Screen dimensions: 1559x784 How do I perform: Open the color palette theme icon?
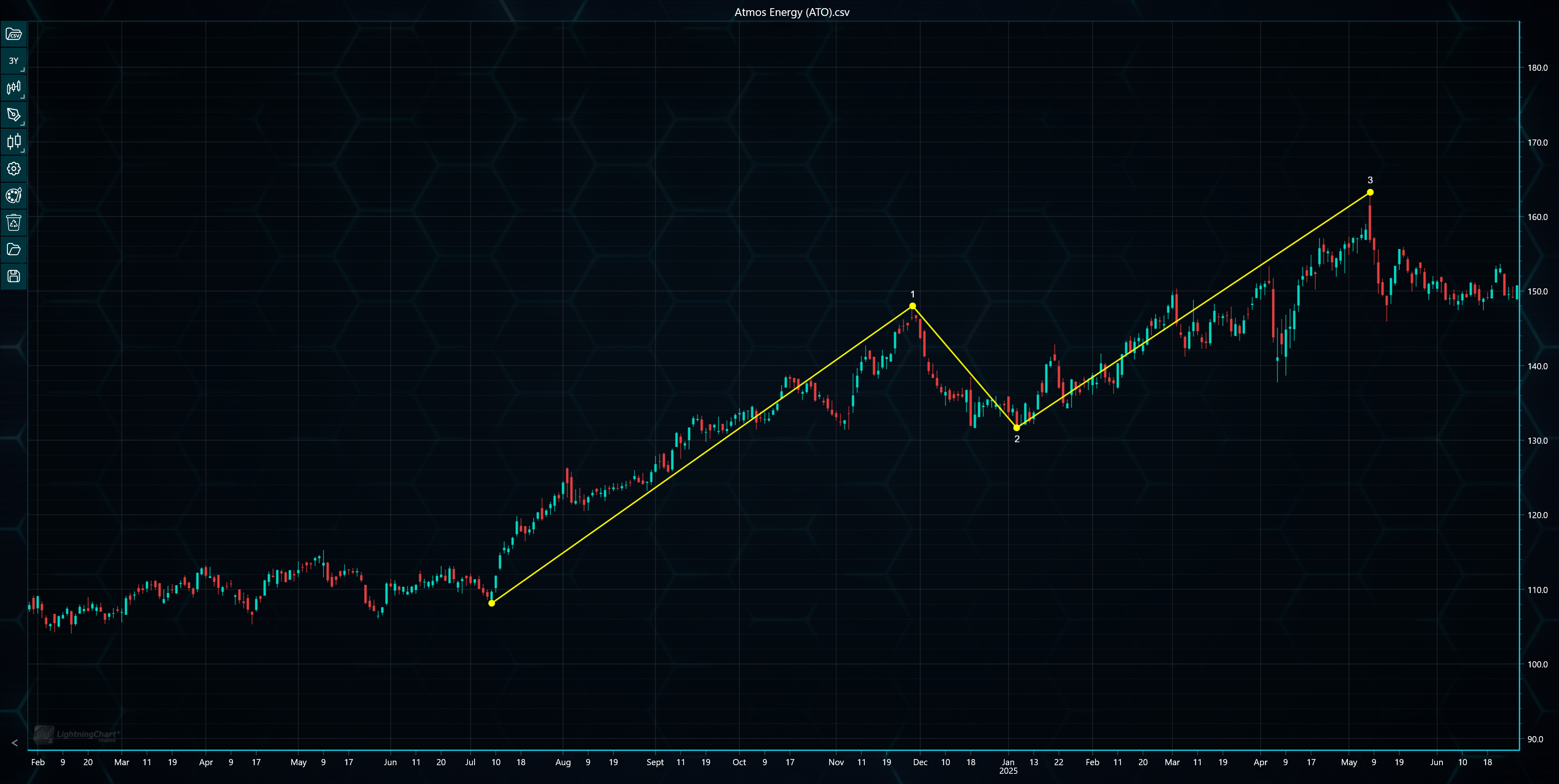pyautogui.click(x=13, y=195)
